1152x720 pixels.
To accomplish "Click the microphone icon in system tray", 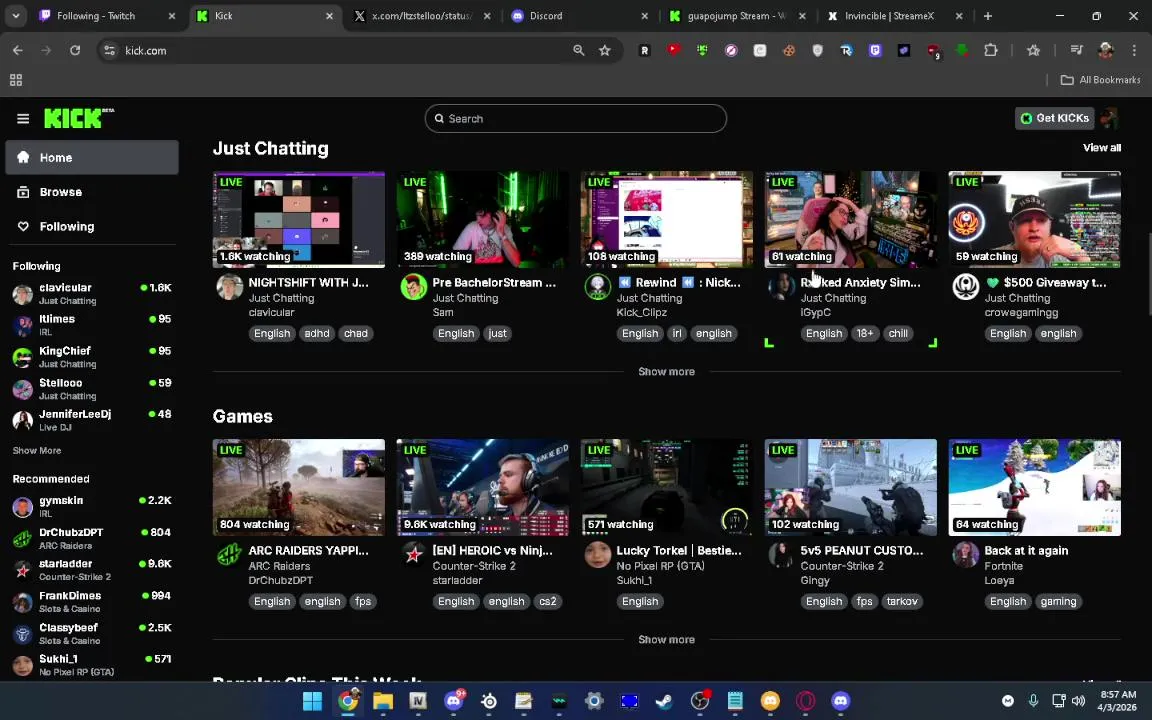I will 1033,701.
